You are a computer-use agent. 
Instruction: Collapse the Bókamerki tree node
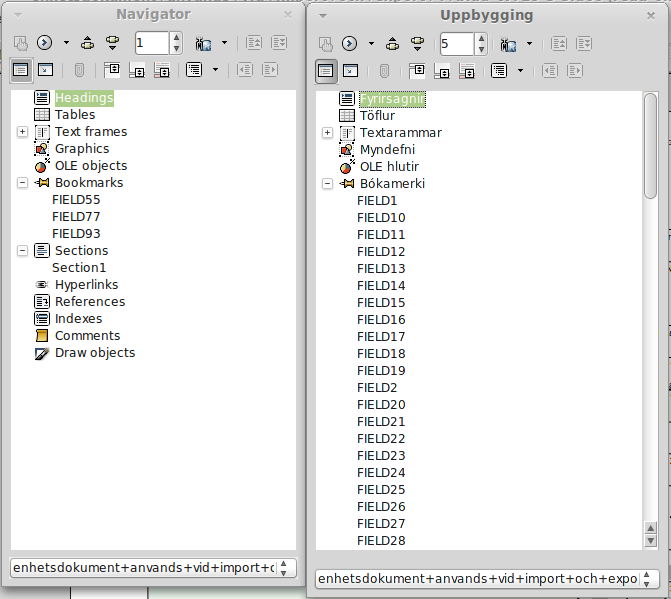click(327, 184)
